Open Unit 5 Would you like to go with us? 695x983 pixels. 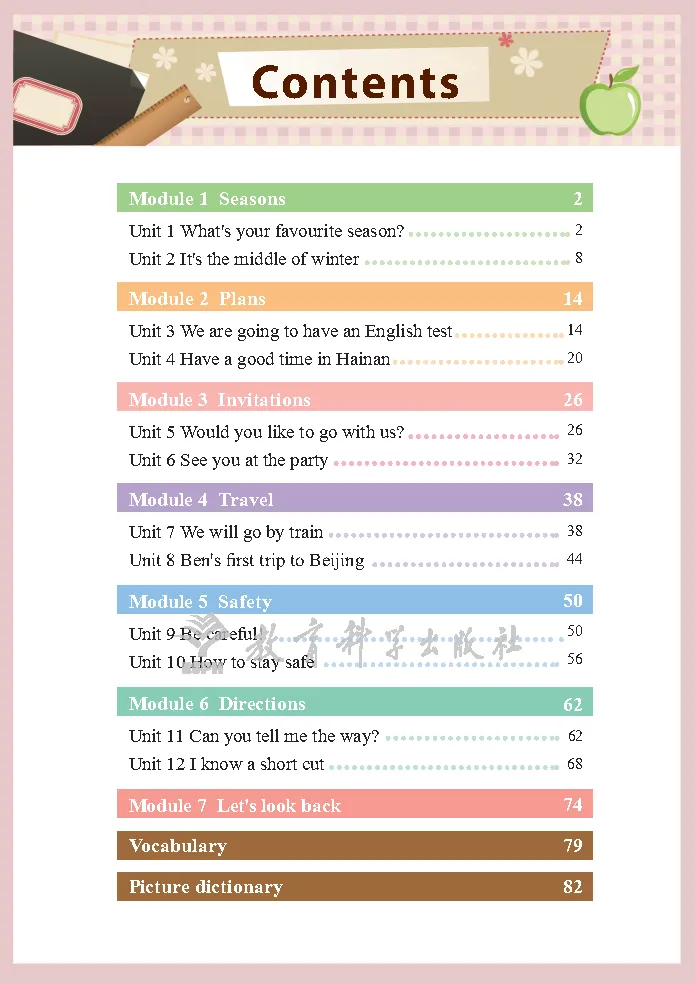click(x=267, y=432)
